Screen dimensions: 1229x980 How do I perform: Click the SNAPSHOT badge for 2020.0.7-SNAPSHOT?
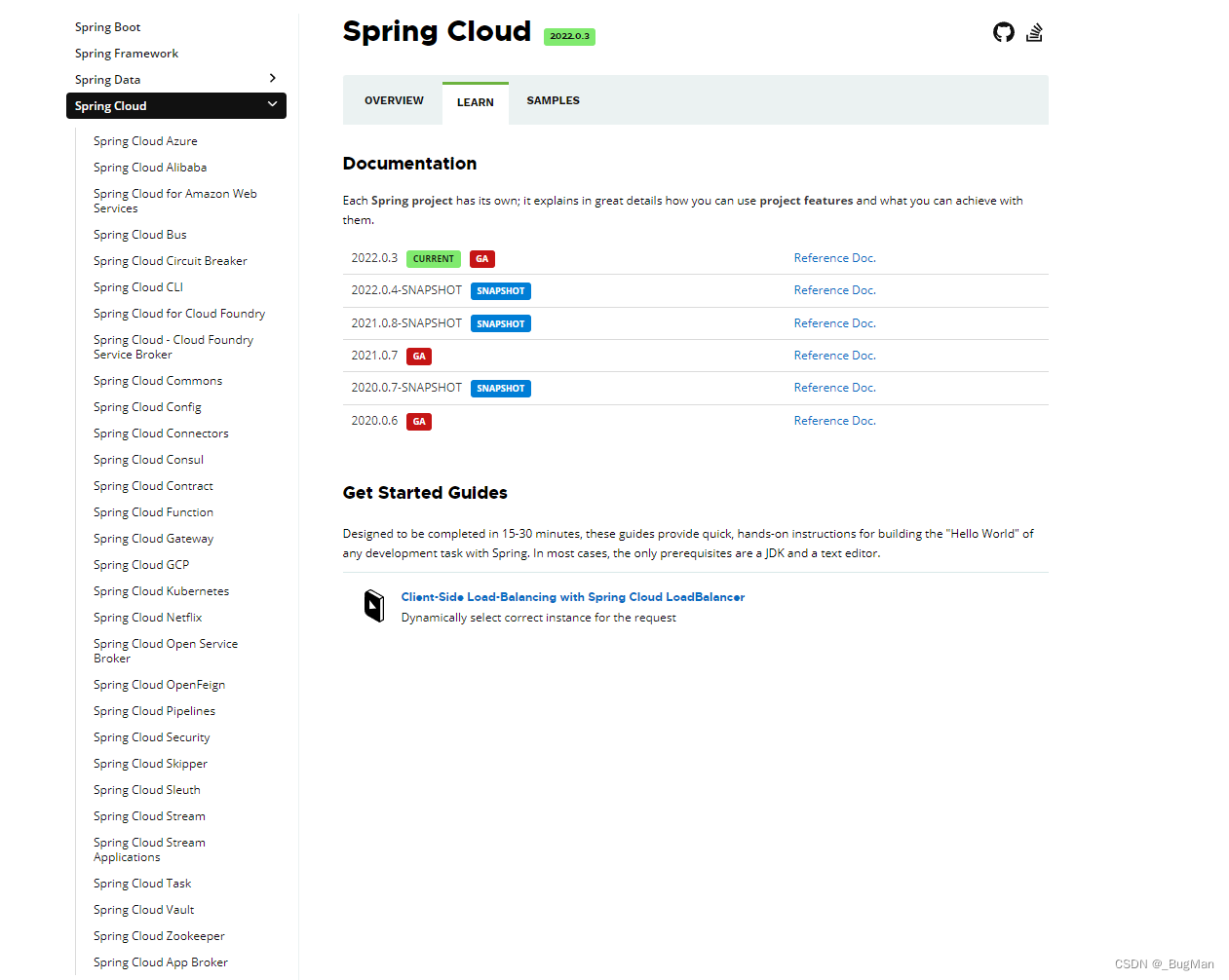[501, 389]
